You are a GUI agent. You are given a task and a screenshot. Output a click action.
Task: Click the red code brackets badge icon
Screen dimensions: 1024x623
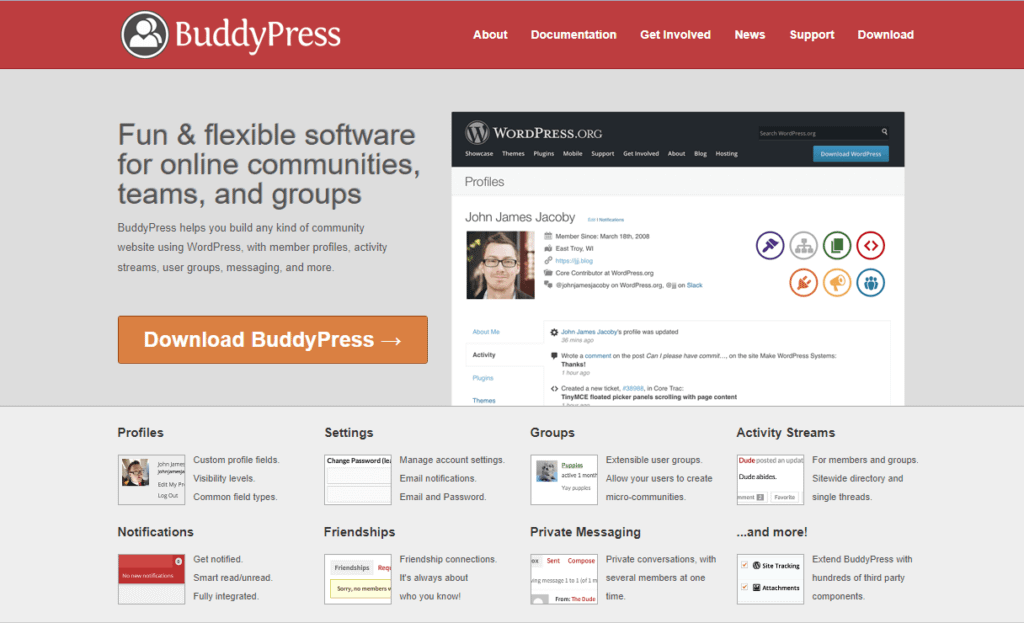point(871,246)
